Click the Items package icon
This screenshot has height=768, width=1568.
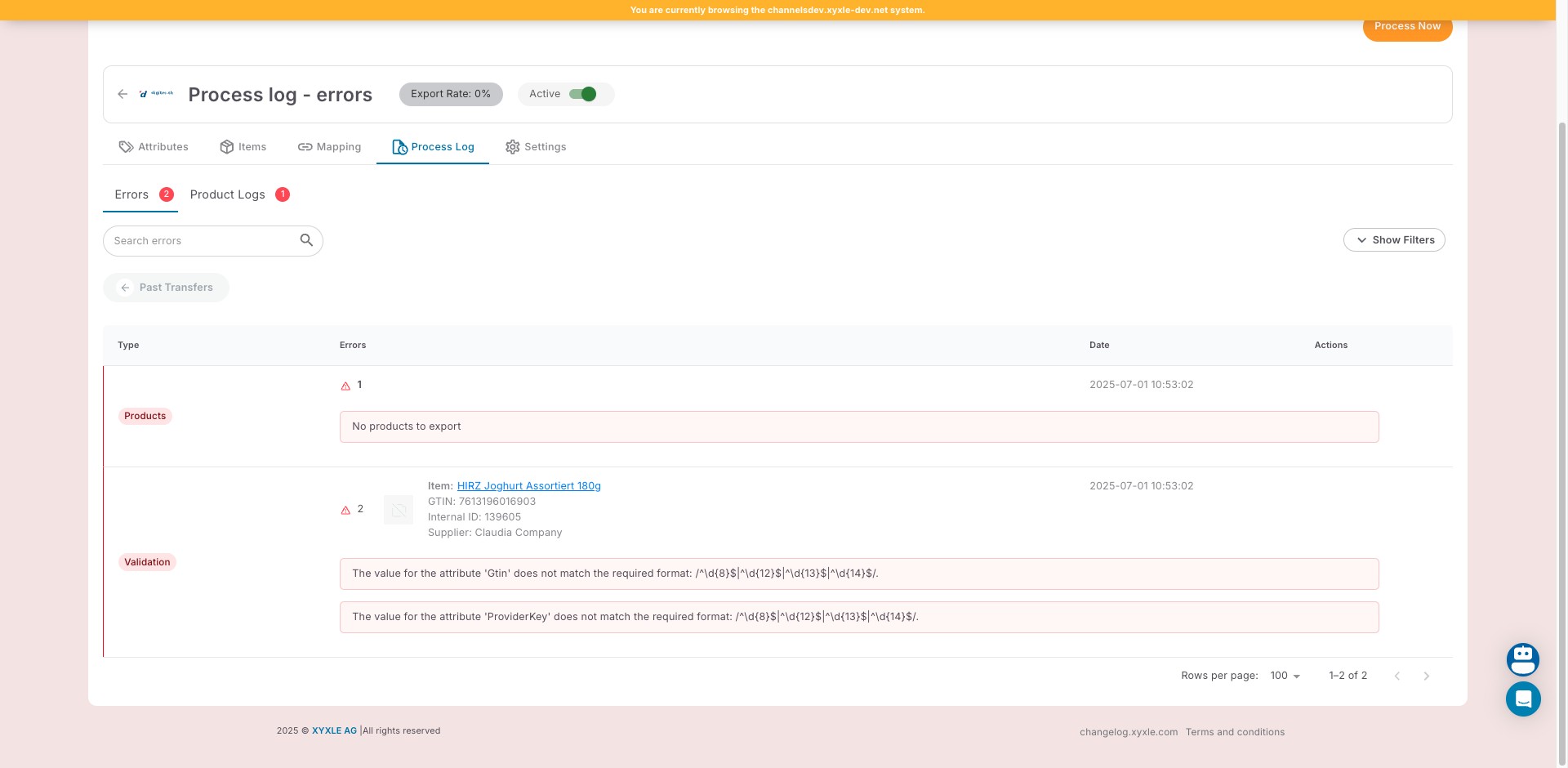[227, 147]
